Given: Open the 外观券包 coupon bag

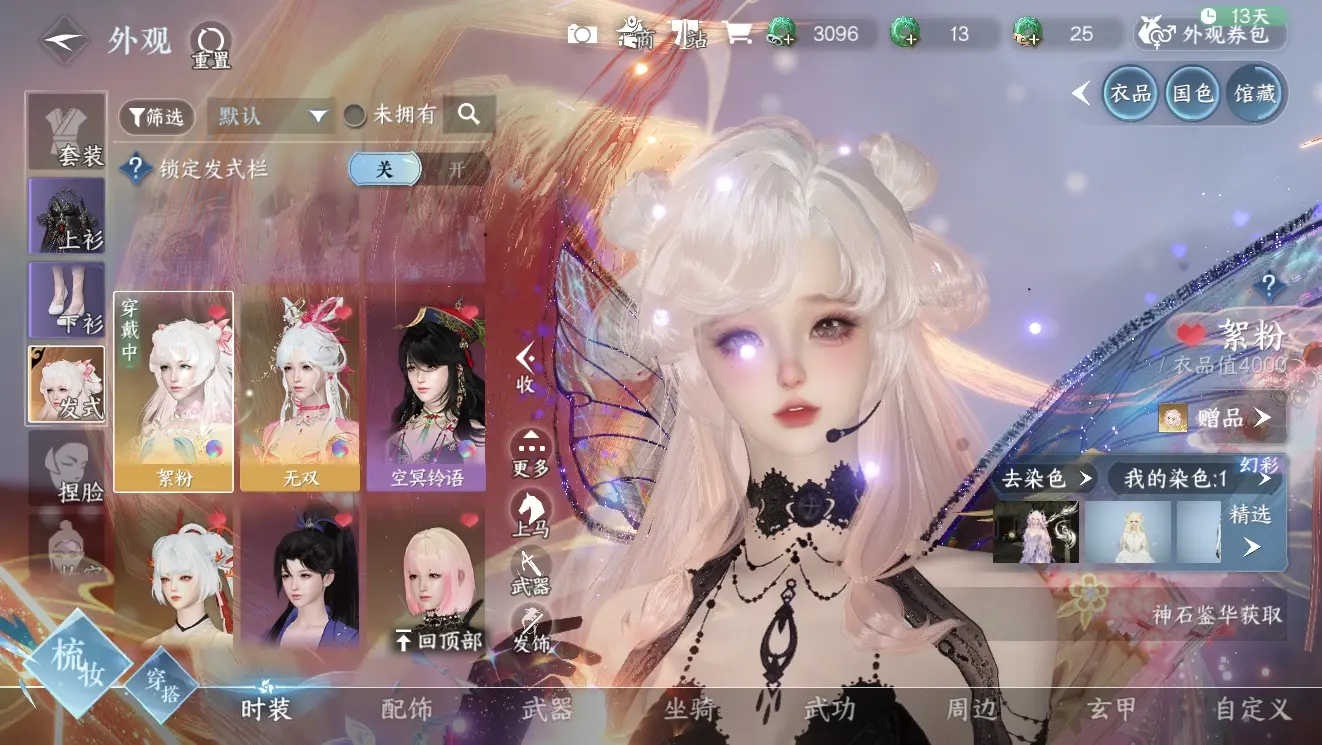Looking at the screenshot, I should (1210, 33).
